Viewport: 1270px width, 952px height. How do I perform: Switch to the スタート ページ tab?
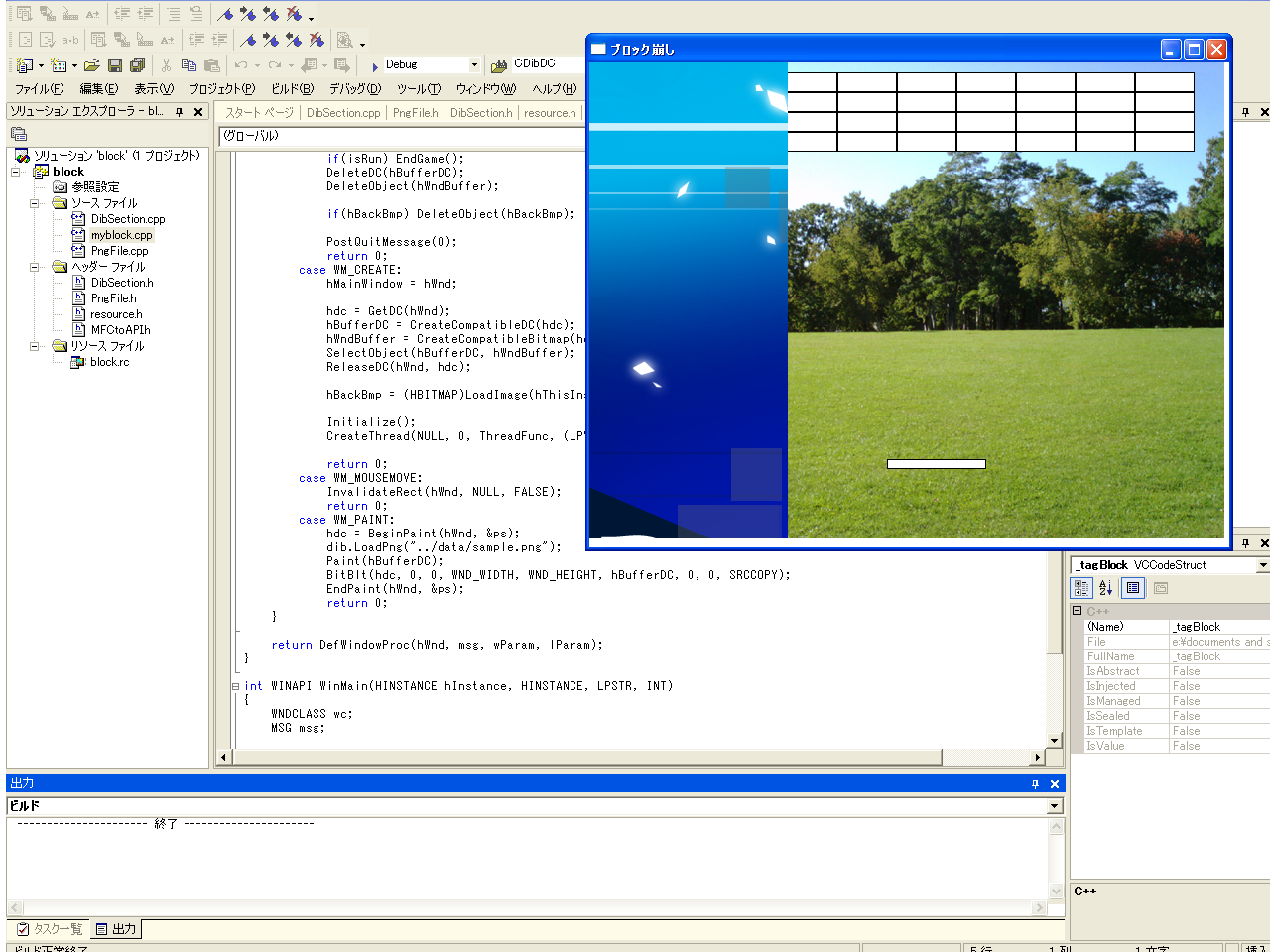[259, 113]
